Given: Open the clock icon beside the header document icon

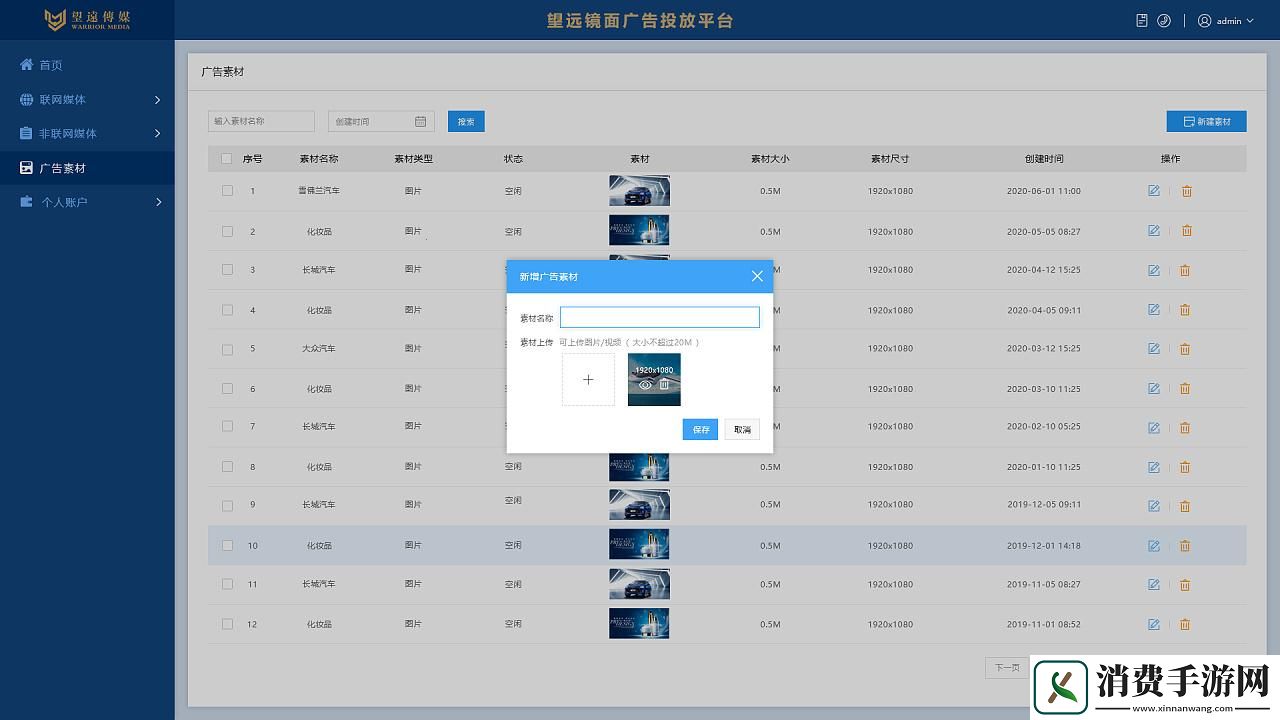Looking at the screenshot, I should [1163, 19].
